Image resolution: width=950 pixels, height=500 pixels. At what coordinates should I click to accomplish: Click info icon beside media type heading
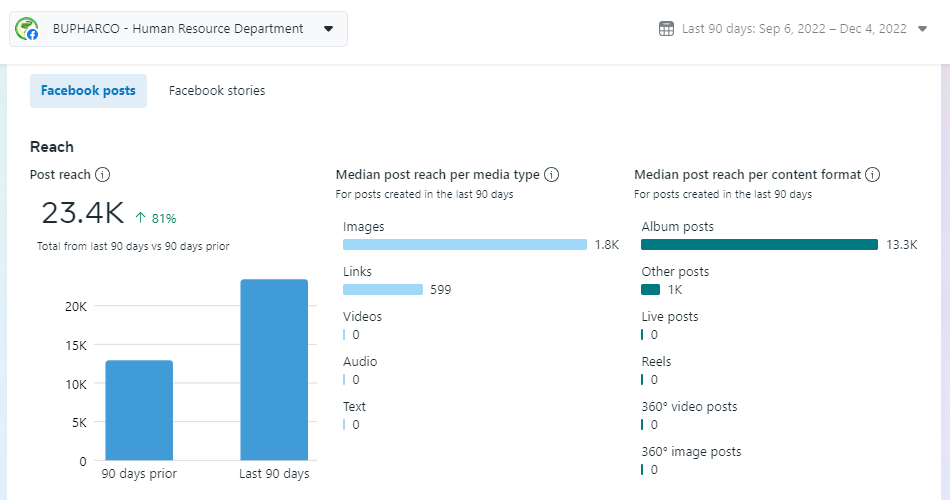551,175
